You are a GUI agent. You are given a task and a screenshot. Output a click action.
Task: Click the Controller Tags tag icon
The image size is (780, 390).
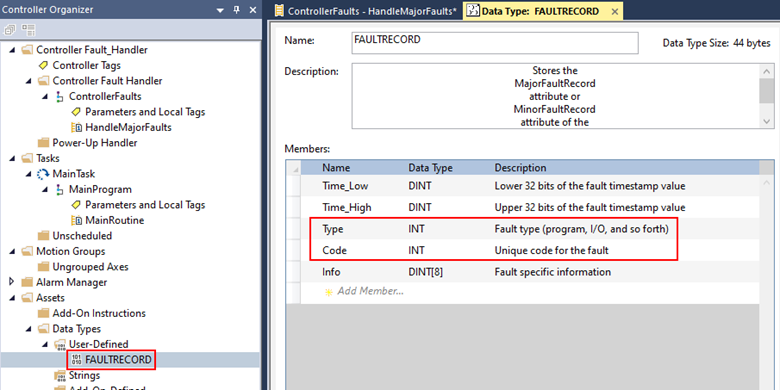point(43,65)
